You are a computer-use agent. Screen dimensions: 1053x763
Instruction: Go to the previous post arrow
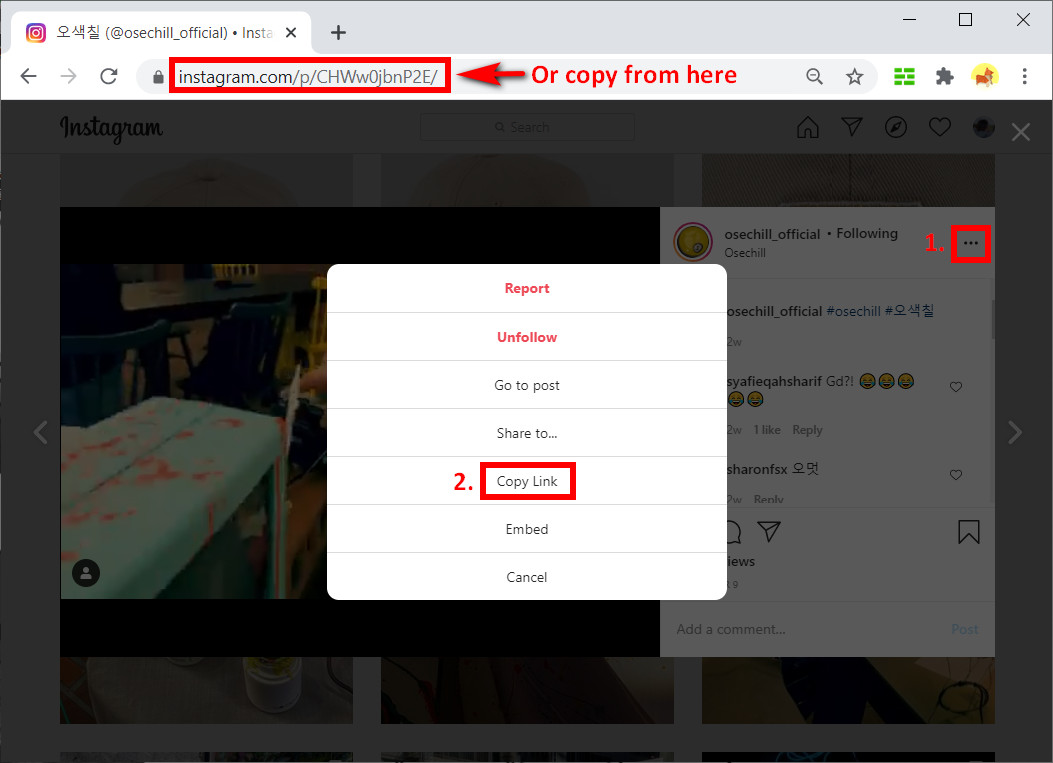(x=40, y=432)
